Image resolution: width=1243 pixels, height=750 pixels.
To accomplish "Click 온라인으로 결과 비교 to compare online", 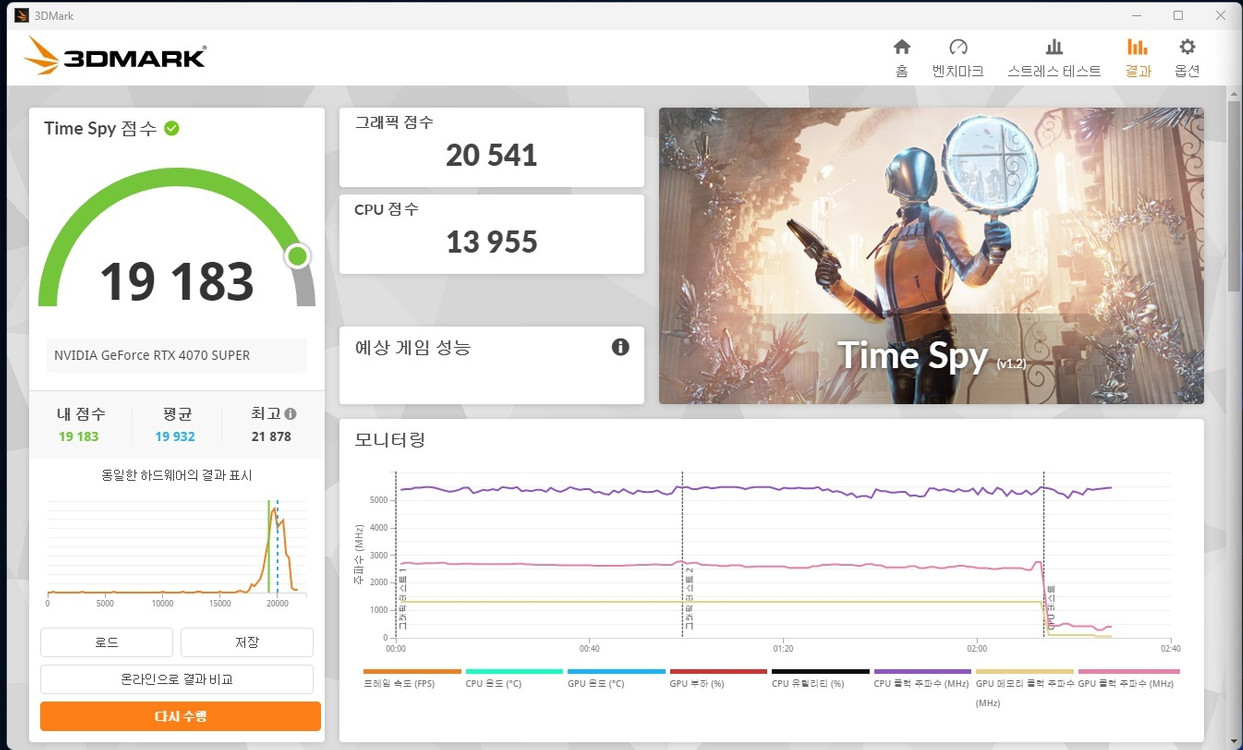I will coord(176,679).
